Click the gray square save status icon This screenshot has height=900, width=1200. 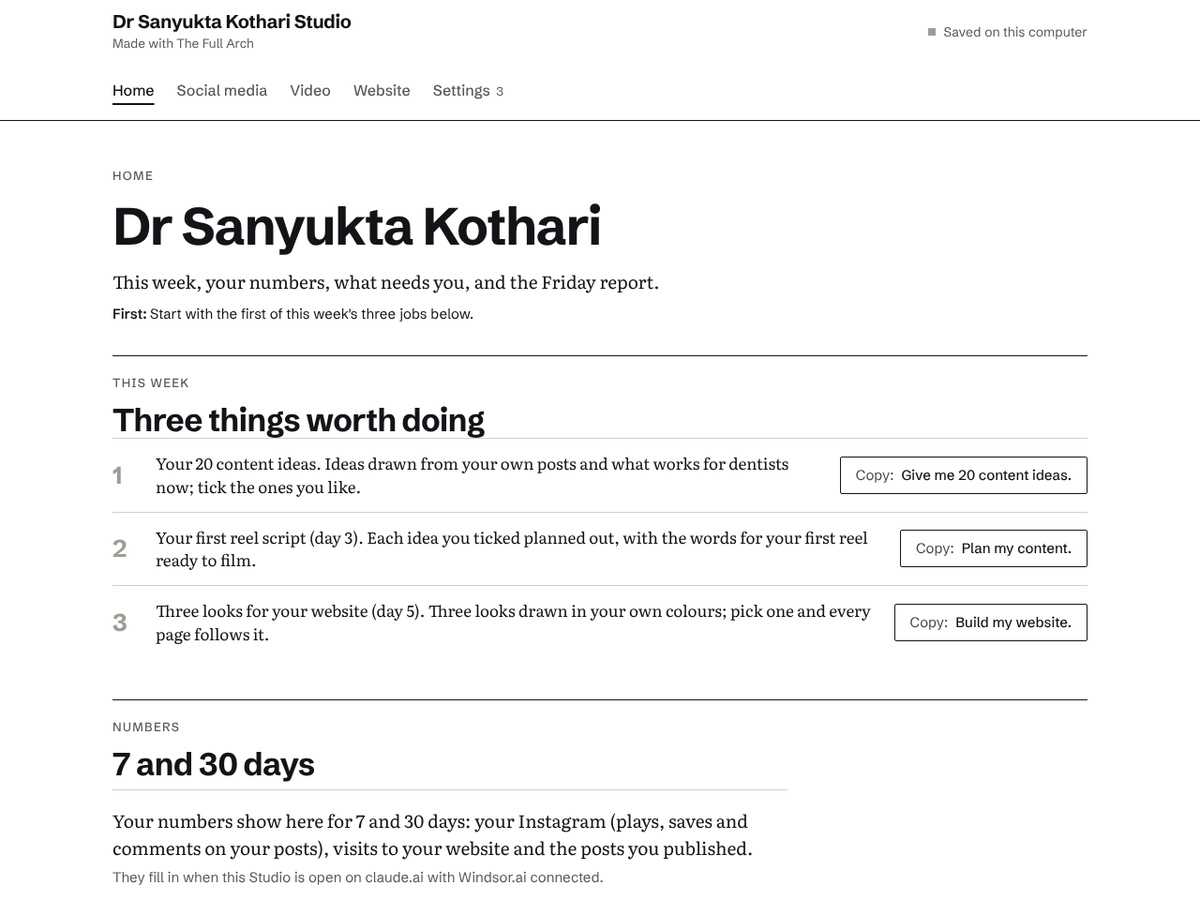[932, 32]
